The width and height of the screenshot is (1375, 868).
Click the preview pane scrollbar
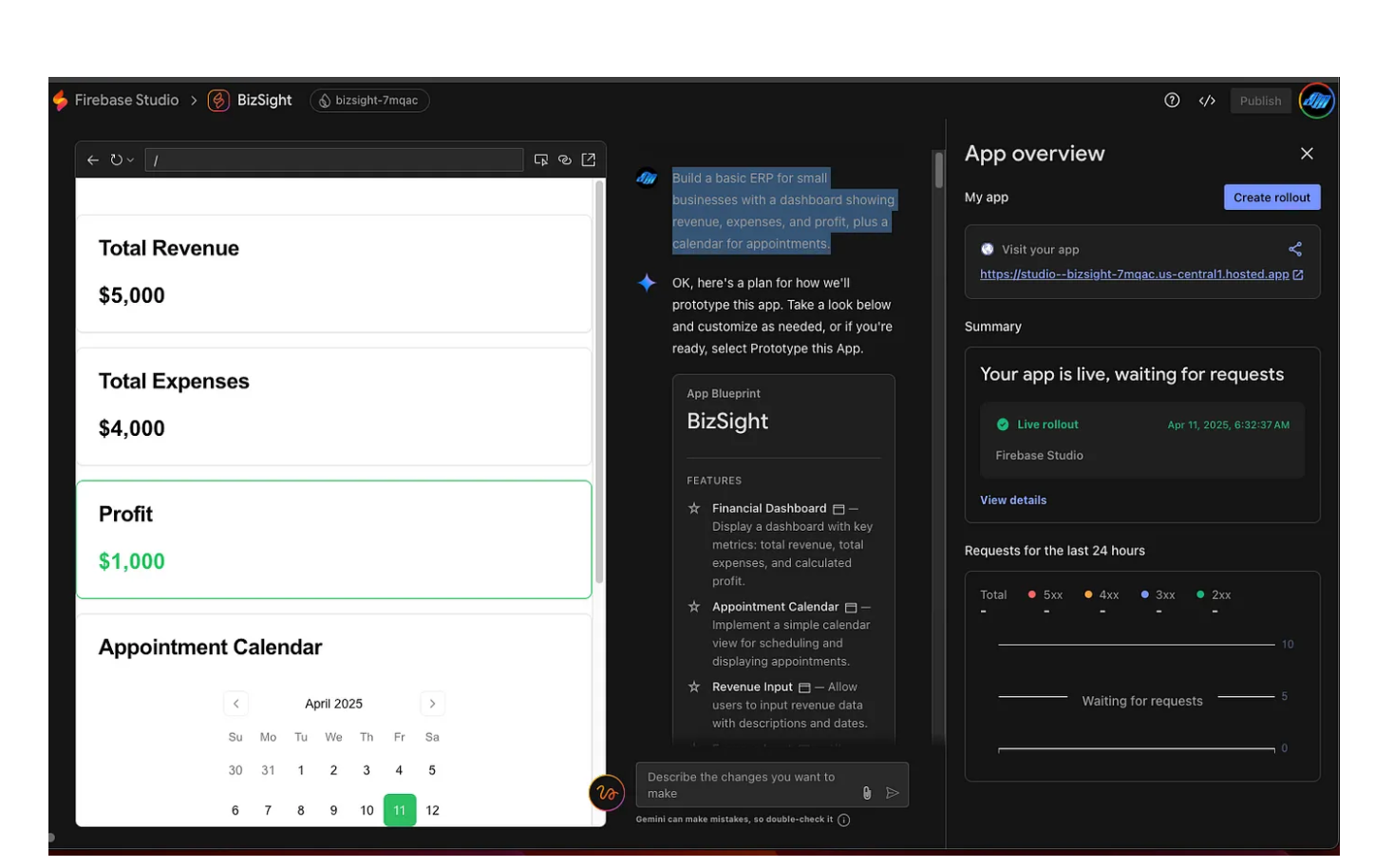pos(599,380)
